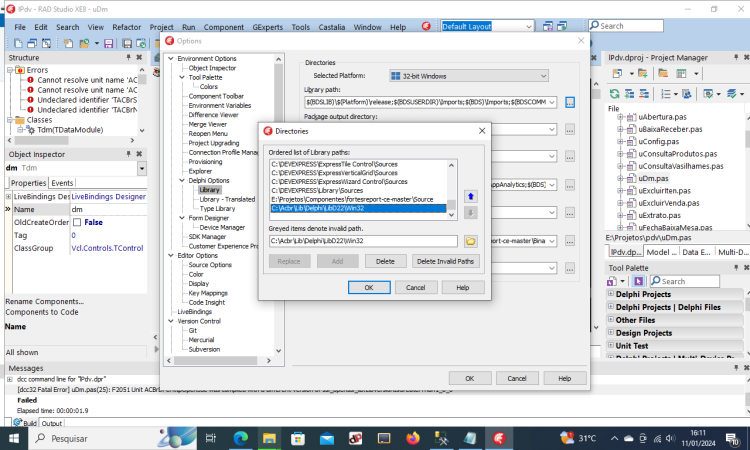Open the Castalia menu
The height and width of the screenshot is (450, 750).
331,27
